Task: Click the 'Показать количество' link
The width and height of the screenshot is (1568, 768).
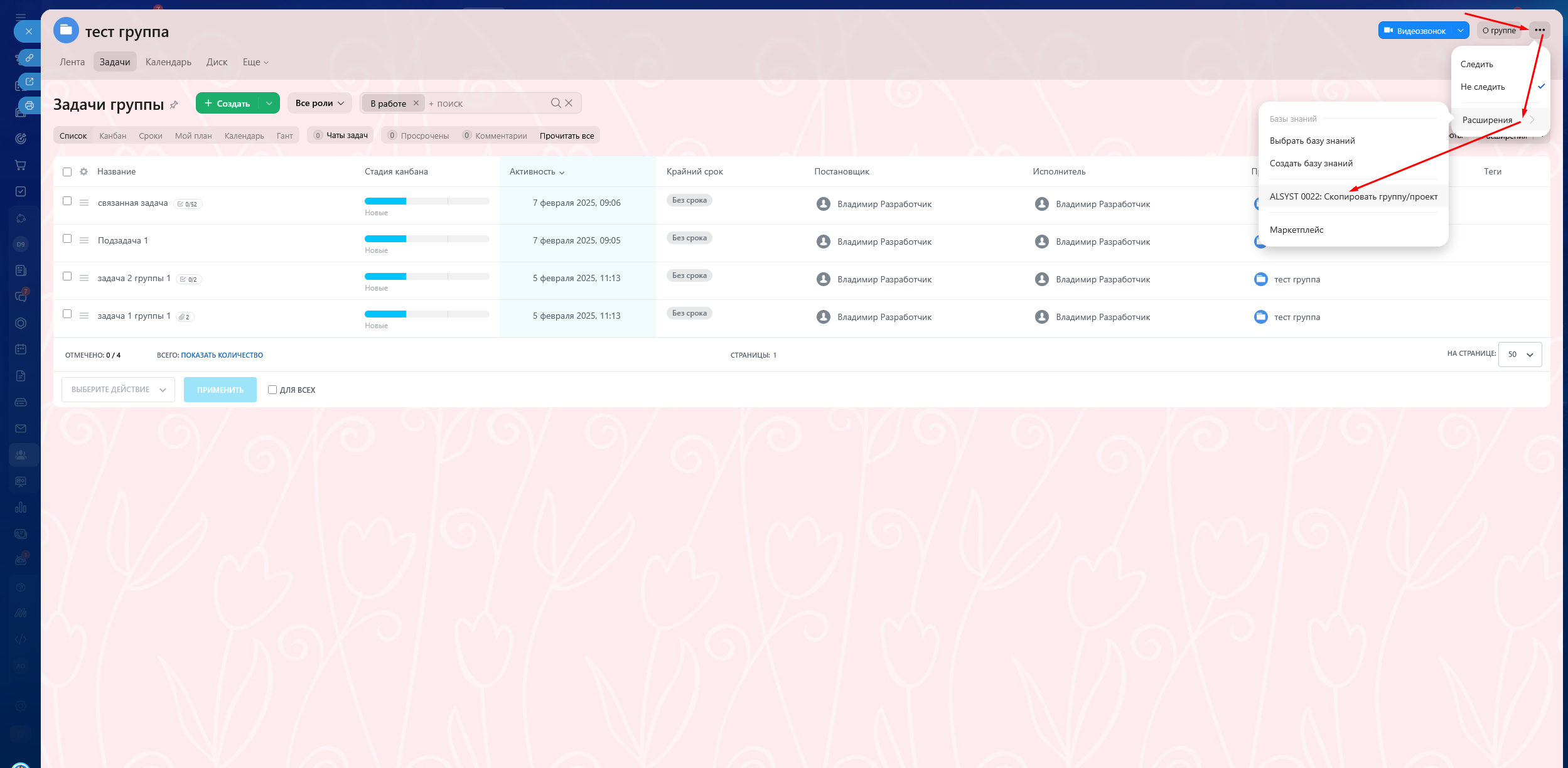Action: coord(222,355)
